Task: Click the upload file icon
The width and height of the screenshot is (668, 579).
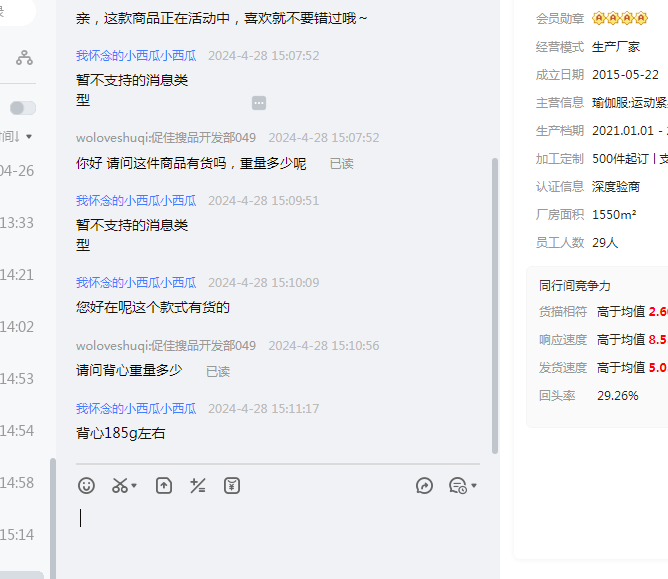Action: click(x=164, y=486)
